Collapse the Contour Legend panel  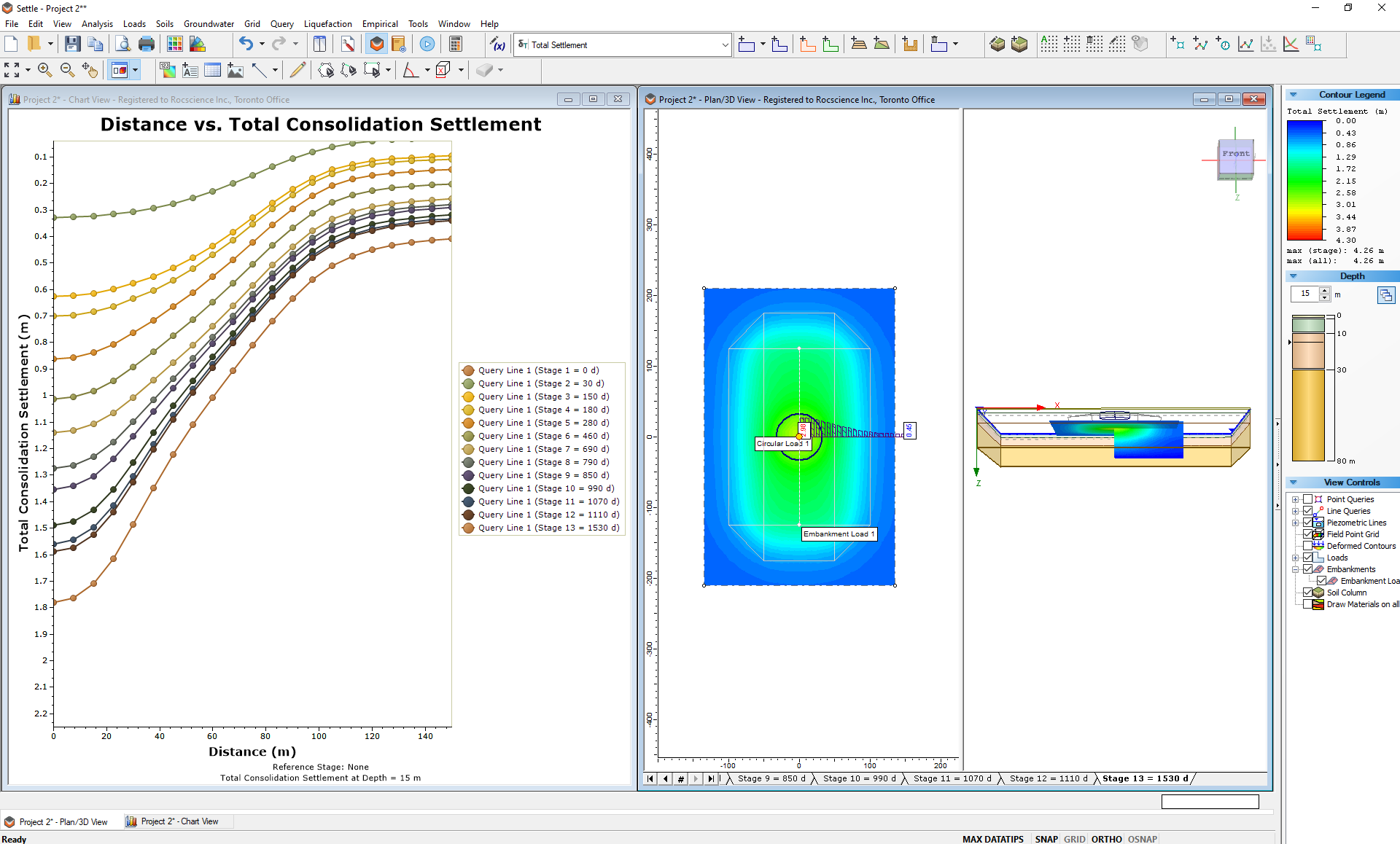1293,95
